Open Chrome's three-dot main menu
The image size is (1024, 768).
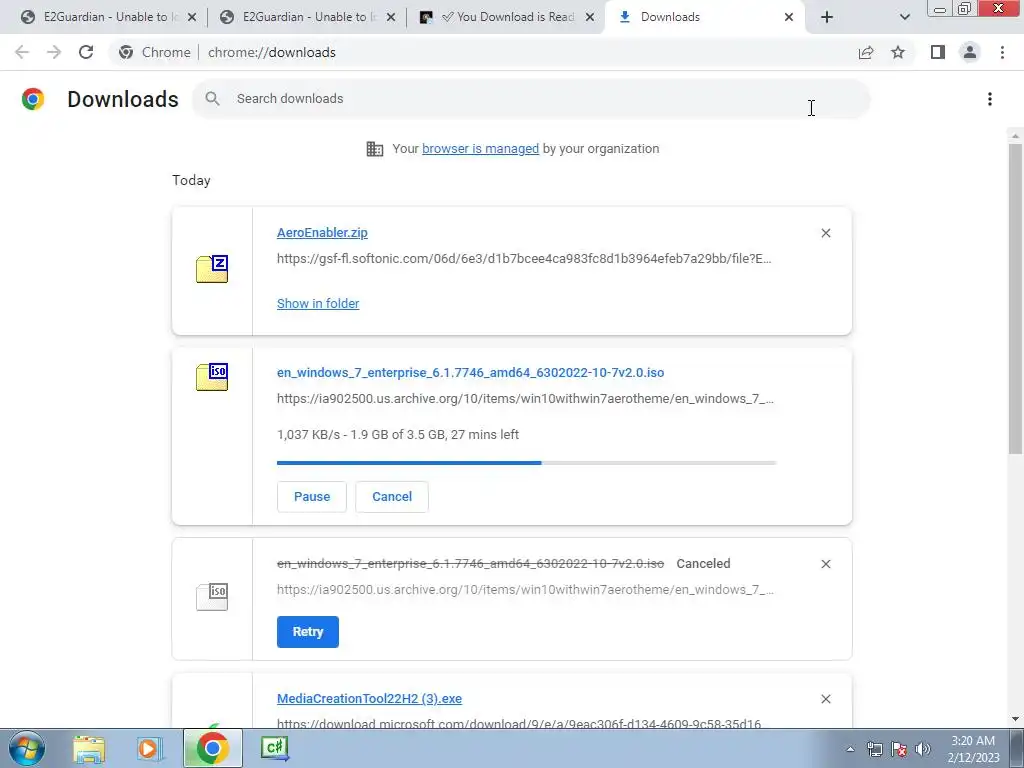click(1002, 52)
